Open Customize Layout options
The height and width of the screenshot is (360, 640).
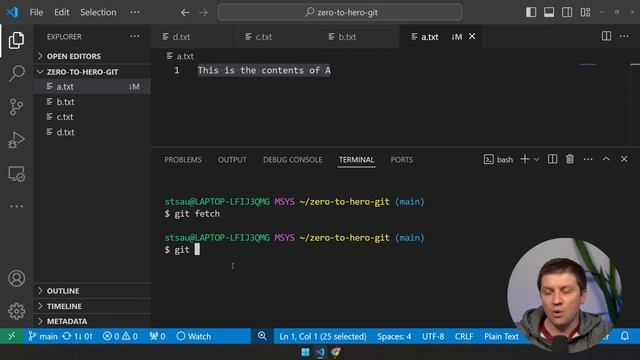point(585,12)
